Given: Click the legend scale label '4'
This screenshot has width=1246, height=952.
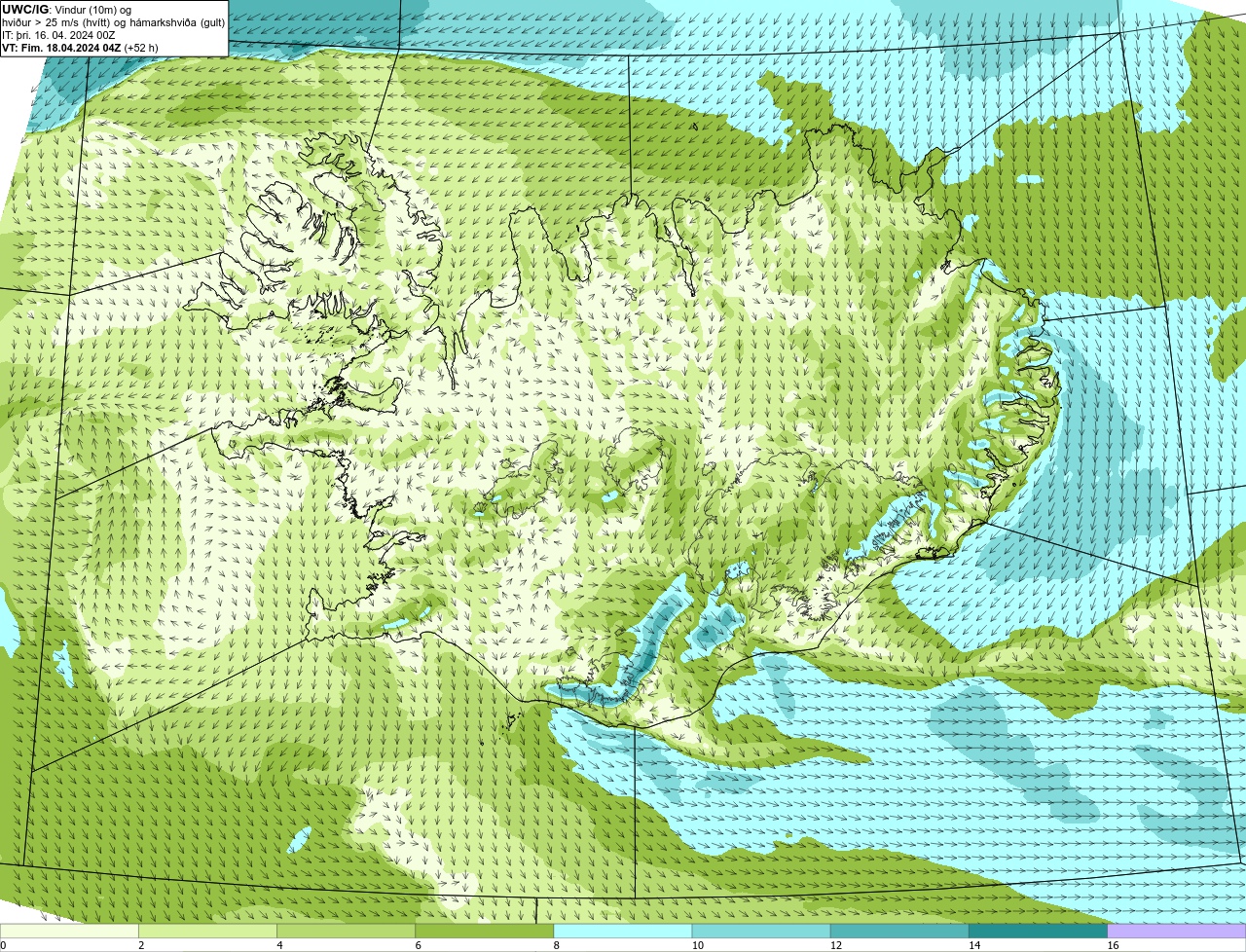Looking at the screenshot, I should (x=279, y=945).
